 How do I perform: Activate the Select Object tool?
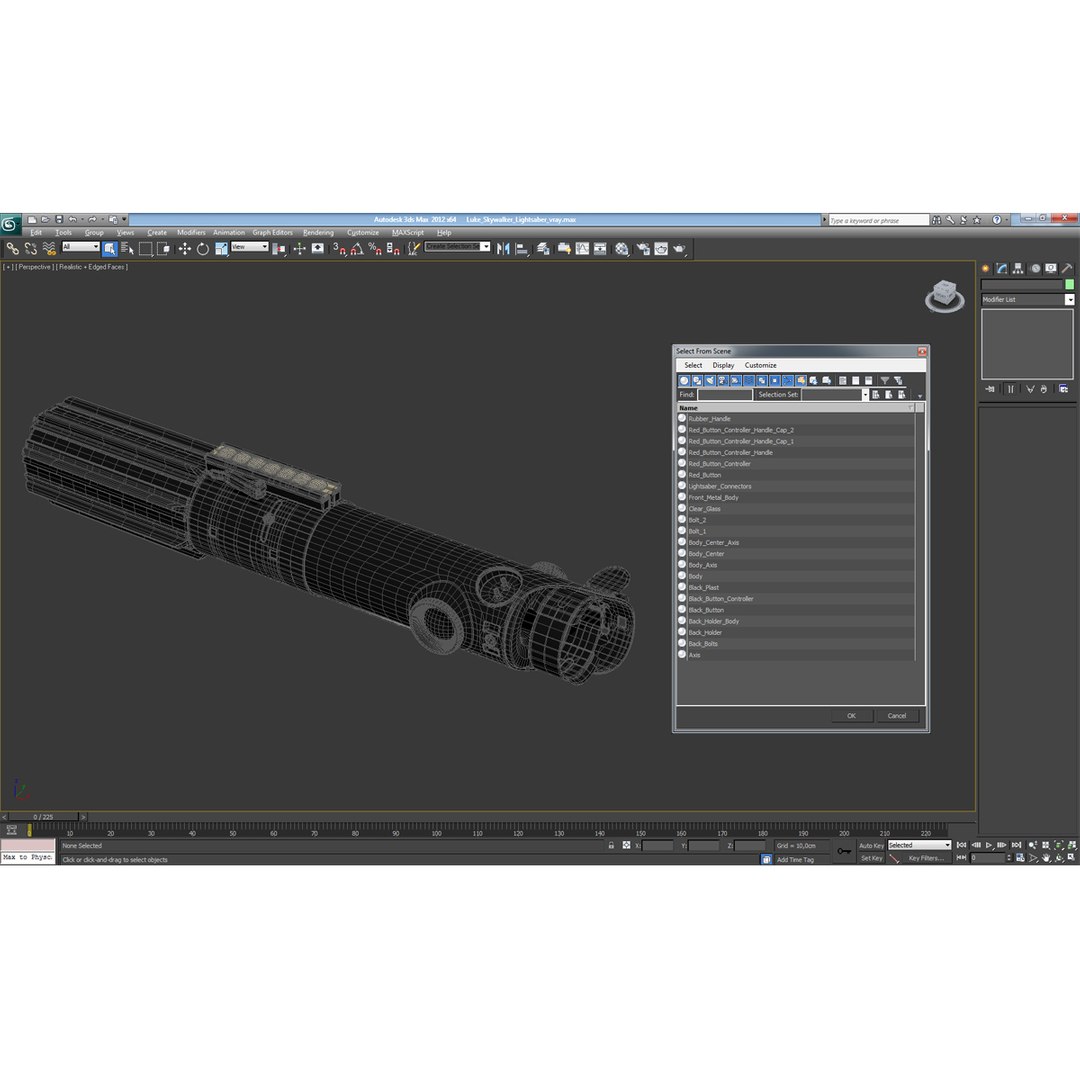click(x=110, y=249)
